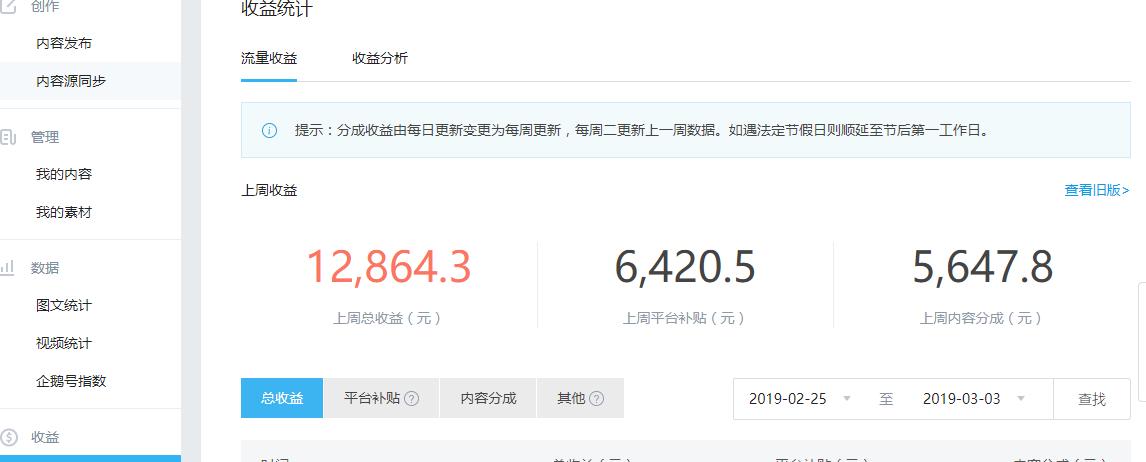Viewport: 1146px width, 462px height.
Task: Switch to the 流量收益 tab
Action: (269, 58)
